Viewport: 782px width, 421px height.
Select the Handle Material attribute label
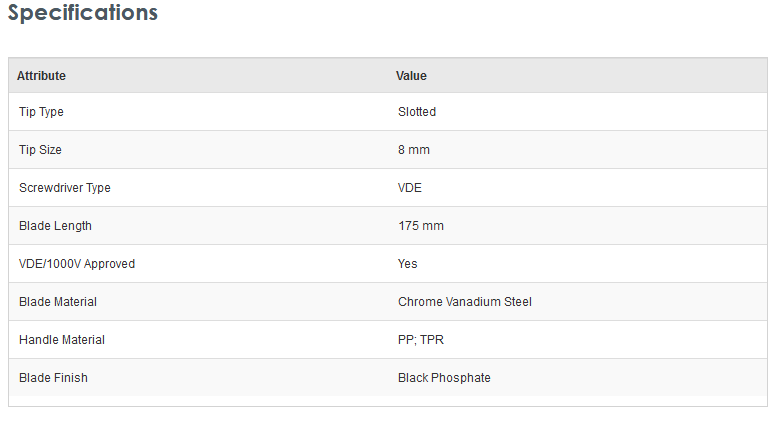point(62,340)
